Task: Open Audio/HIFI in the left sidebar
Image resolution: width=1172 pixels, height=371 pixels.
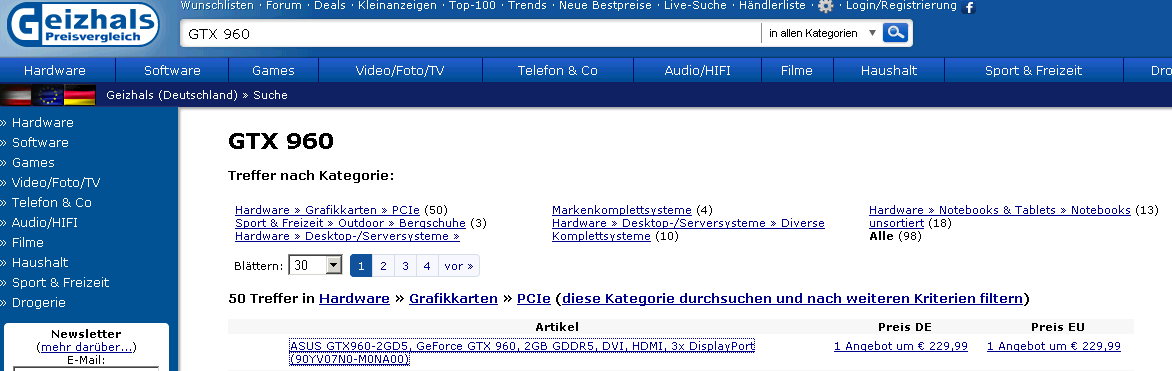Action: pos(44,223)
